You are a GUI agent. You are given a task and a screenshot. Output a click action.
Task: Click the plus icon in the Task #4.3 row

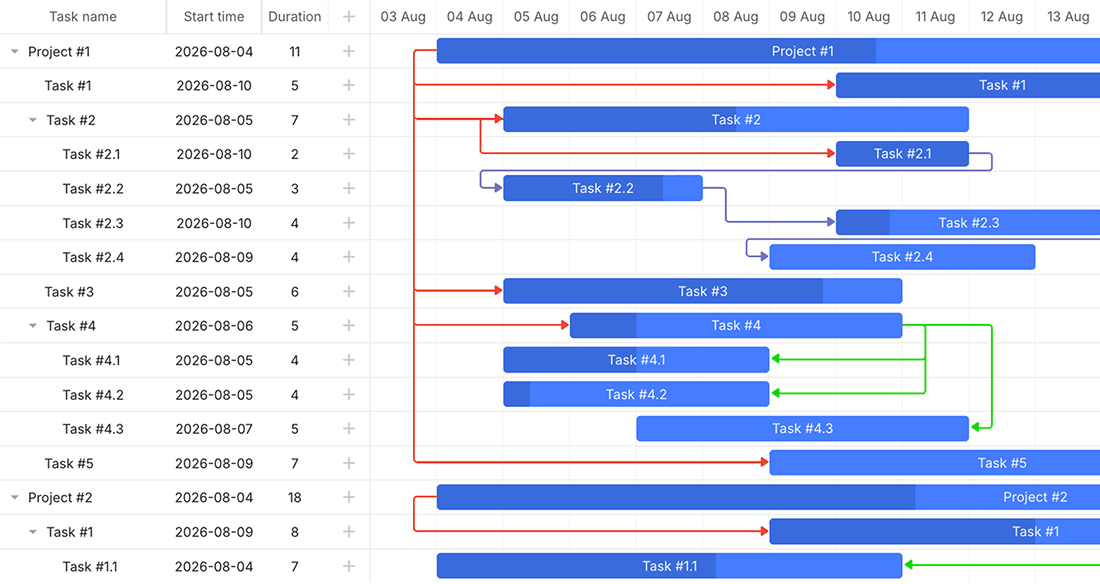[x=349, y=429]
